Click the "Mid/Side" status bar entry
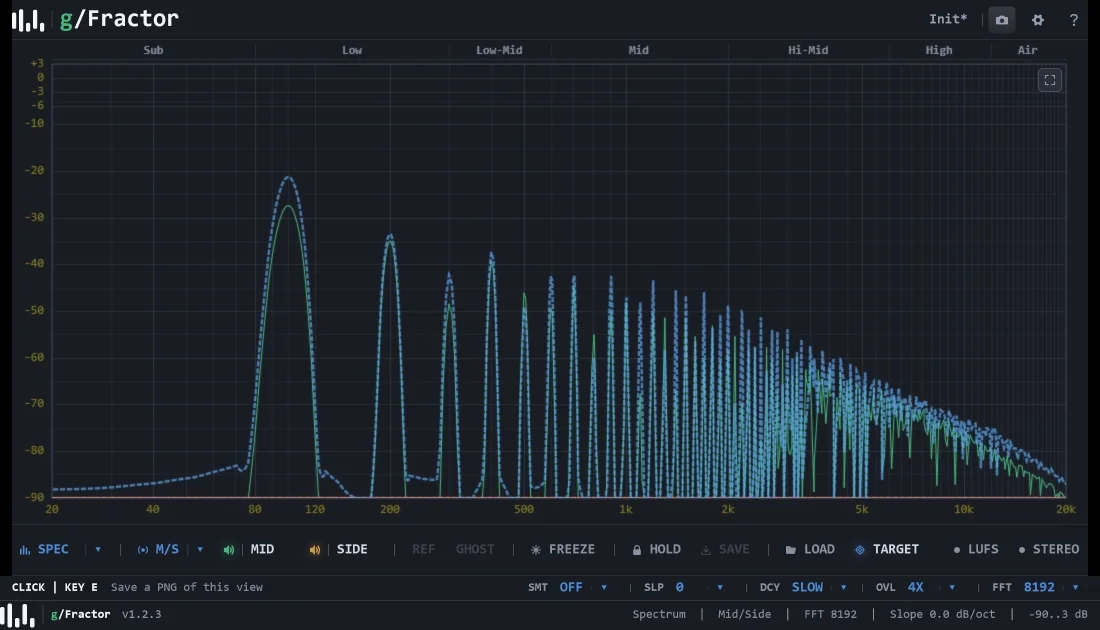Screen dimensions: 1100x630 pos(744,614)
